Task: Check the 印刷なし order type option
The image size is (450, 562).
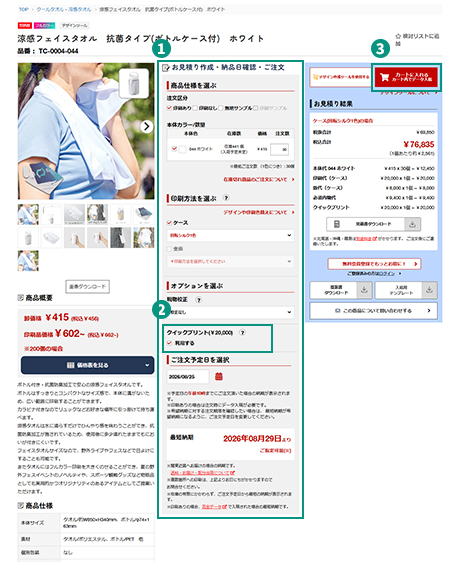Action: coord(195,108)
